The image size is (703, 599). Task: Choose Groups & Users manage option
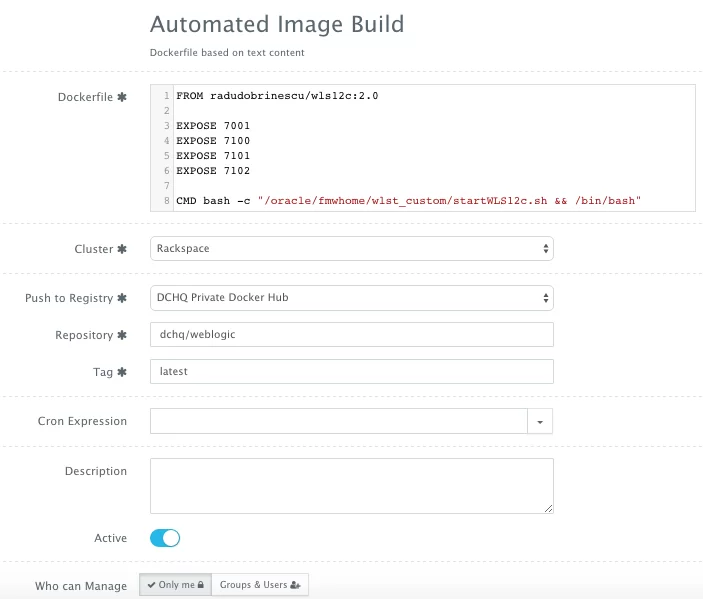click(x=260, y=585)
